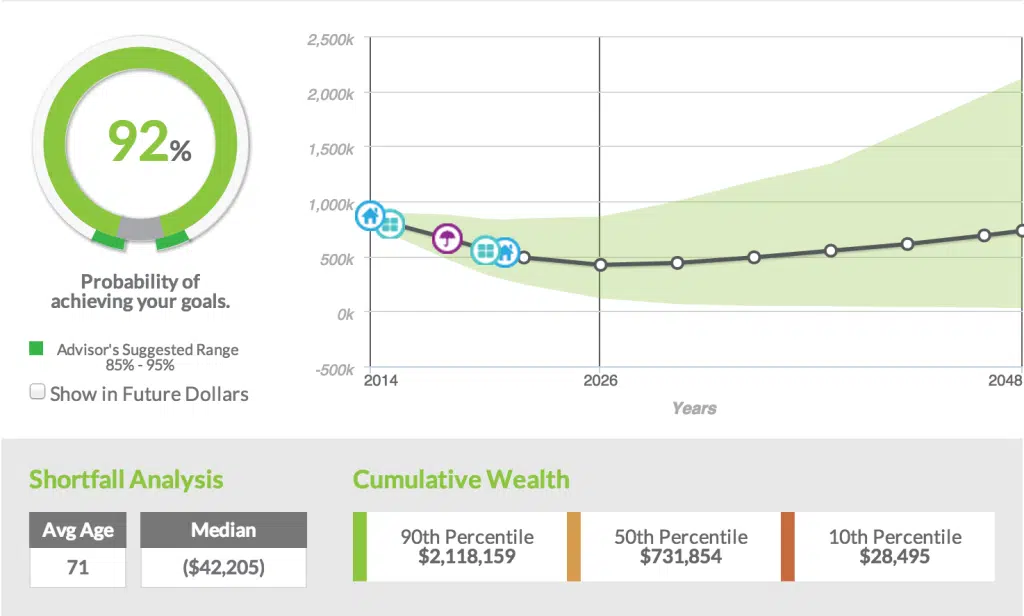The height and width of the screenshot is (616, 1024).
Task: Open the 90th Percentile wealth card
Action: (467, 546)
